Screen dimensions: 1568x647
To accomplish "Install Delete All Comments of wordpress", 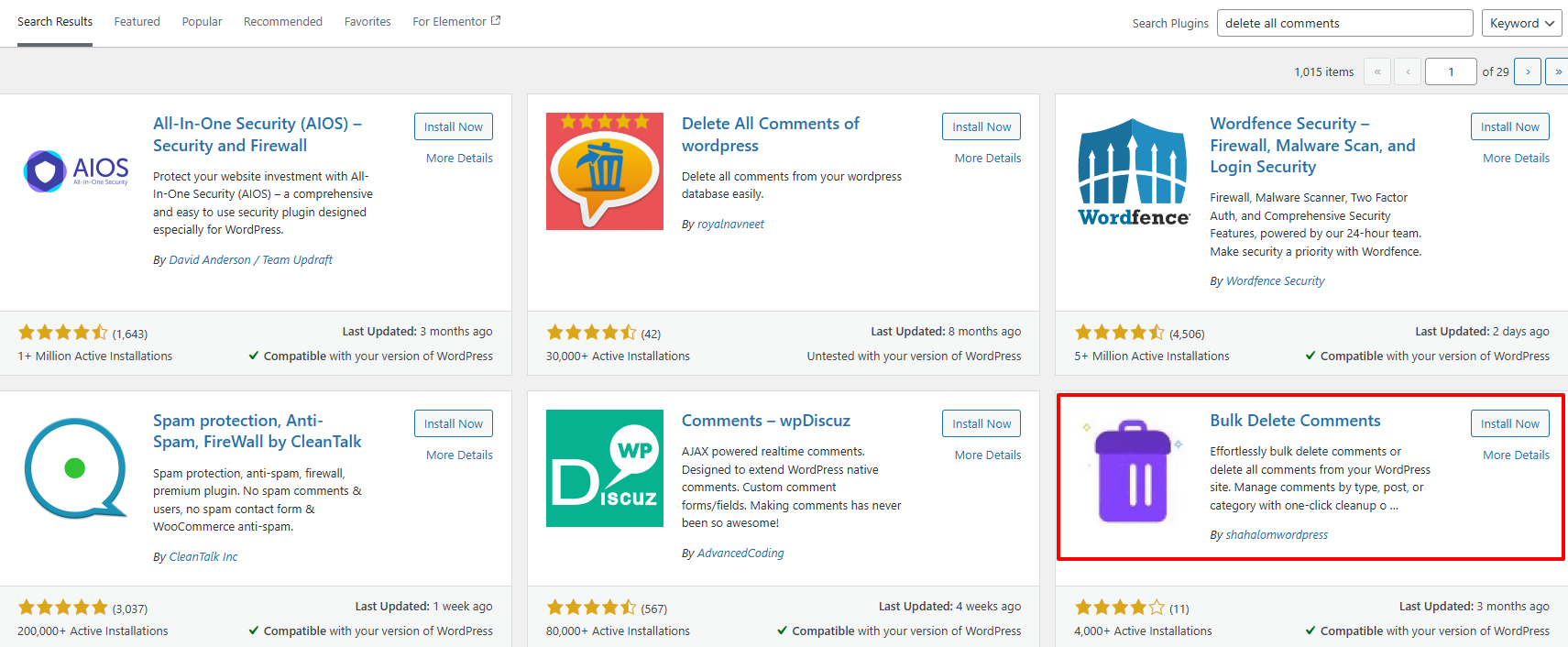I will (981, 126).
